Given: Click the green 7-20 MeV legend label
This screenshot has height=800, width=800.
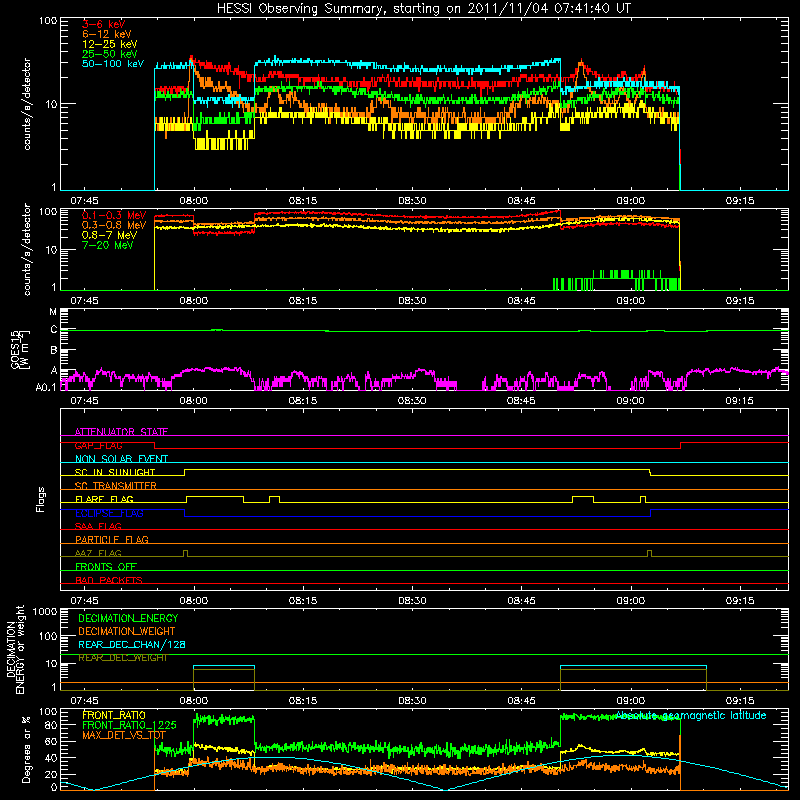Looking at the screenshot, I should coord(108,245).
